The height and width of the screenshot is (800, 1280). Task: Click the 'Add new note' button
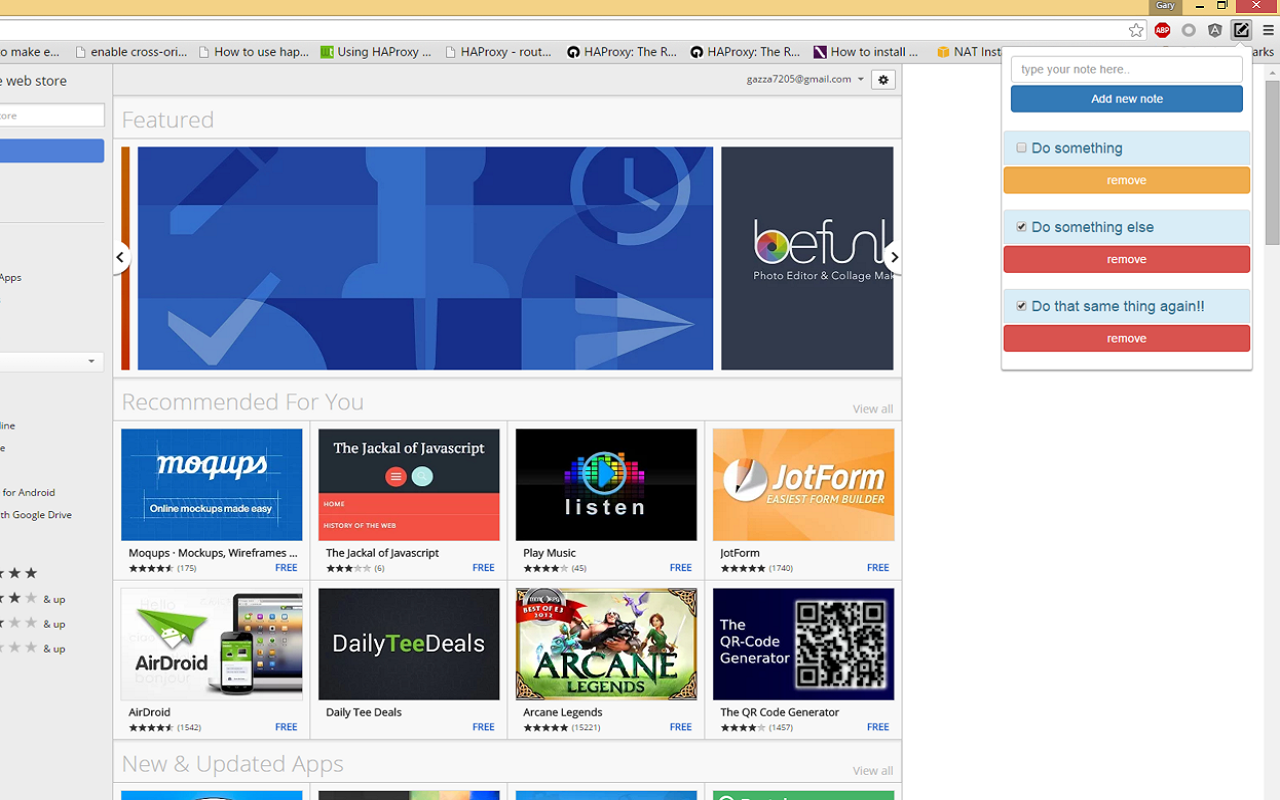(1127, 99)
